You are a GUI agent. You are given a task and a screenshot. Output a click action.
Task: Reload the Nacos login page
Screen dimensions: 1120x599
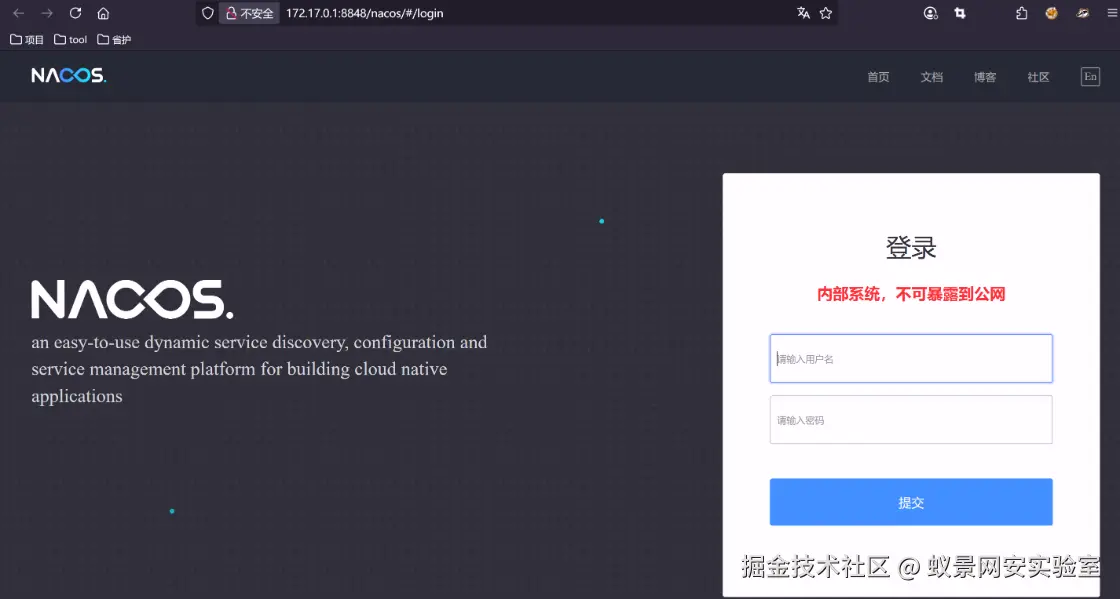[x=75, y=14]
